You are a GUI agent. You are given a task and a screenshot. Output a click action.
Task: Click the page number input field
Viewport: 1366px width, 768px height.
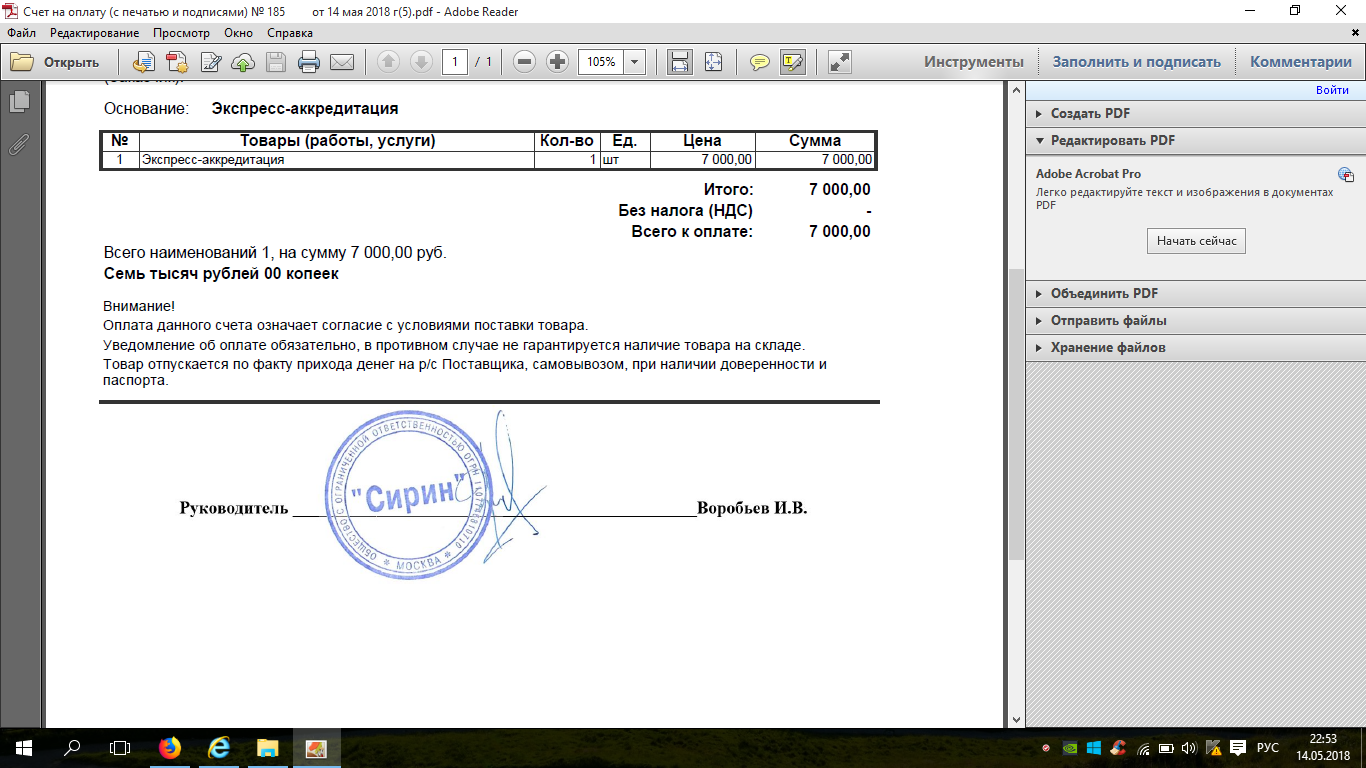tap(455, 62)
